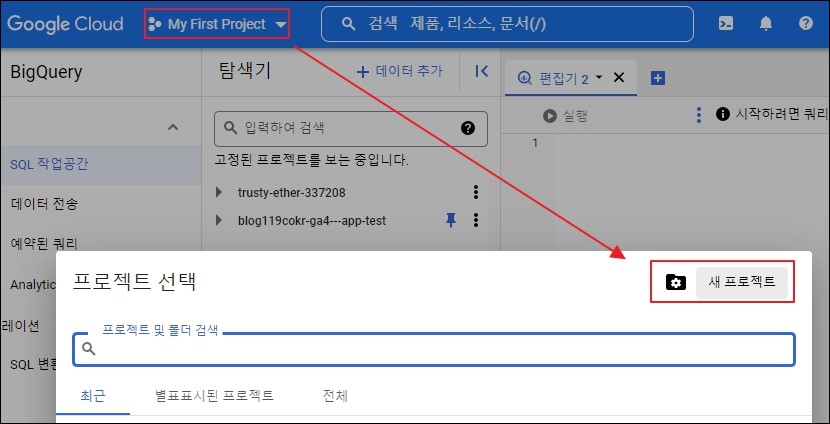This screenshot has width=830, height=424.
Task: Open more options for trusty-ether-337208
Action: [x=476, y=192]
